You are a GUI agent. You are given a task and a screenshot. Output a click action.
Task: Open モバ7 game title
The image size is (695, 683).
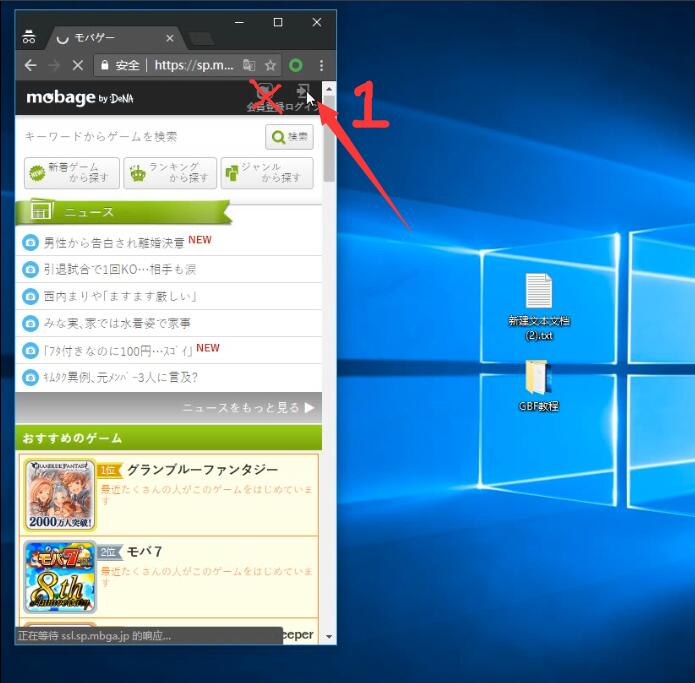(144, 551)
